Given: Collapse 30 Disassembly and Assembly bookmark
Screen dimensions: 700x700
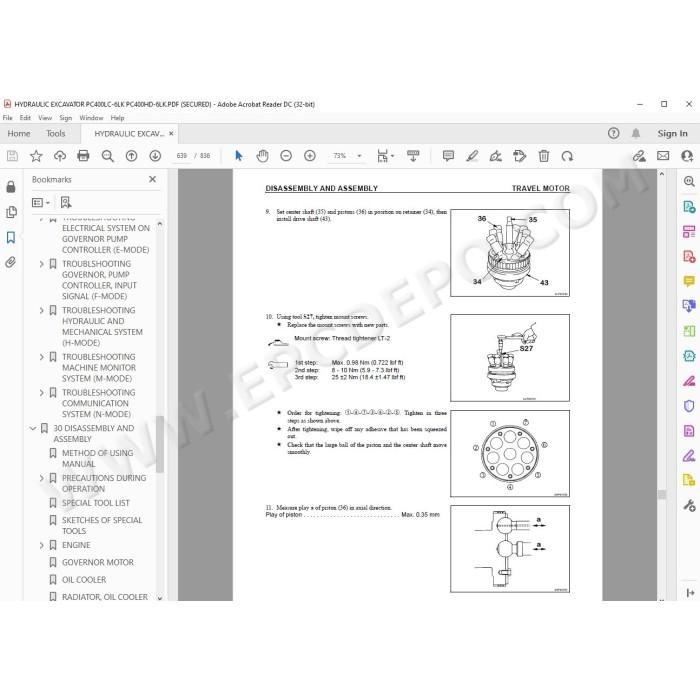Looking at the screenshot, I should pyautogui.click(x=33, y=428).
